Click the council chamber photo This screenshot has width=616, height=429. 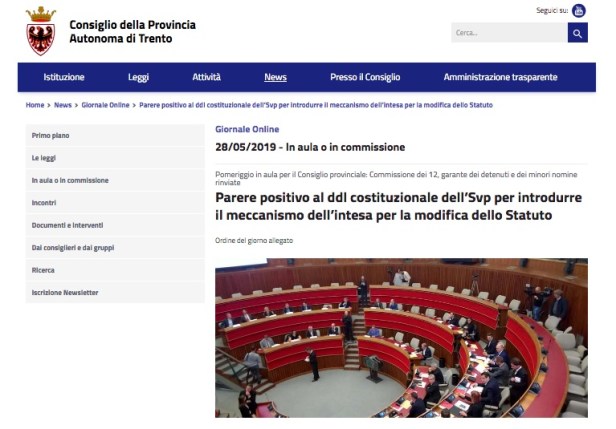pyautogui.click(x=402, y=338)
